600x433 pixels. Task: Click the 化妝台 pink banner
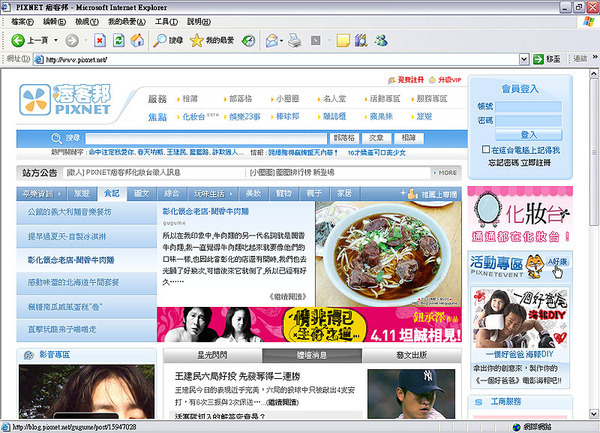520,215
